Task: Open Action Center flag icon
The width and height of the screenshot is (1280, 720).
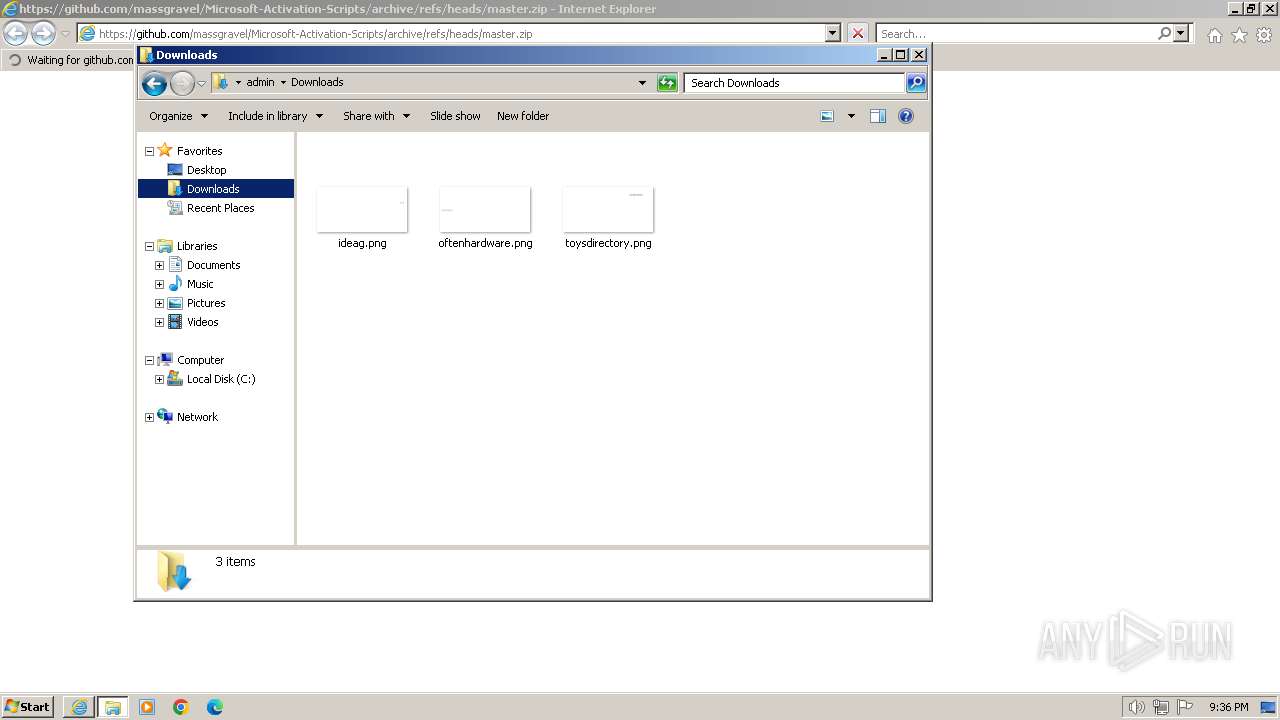Action: tap(1185, 707)
